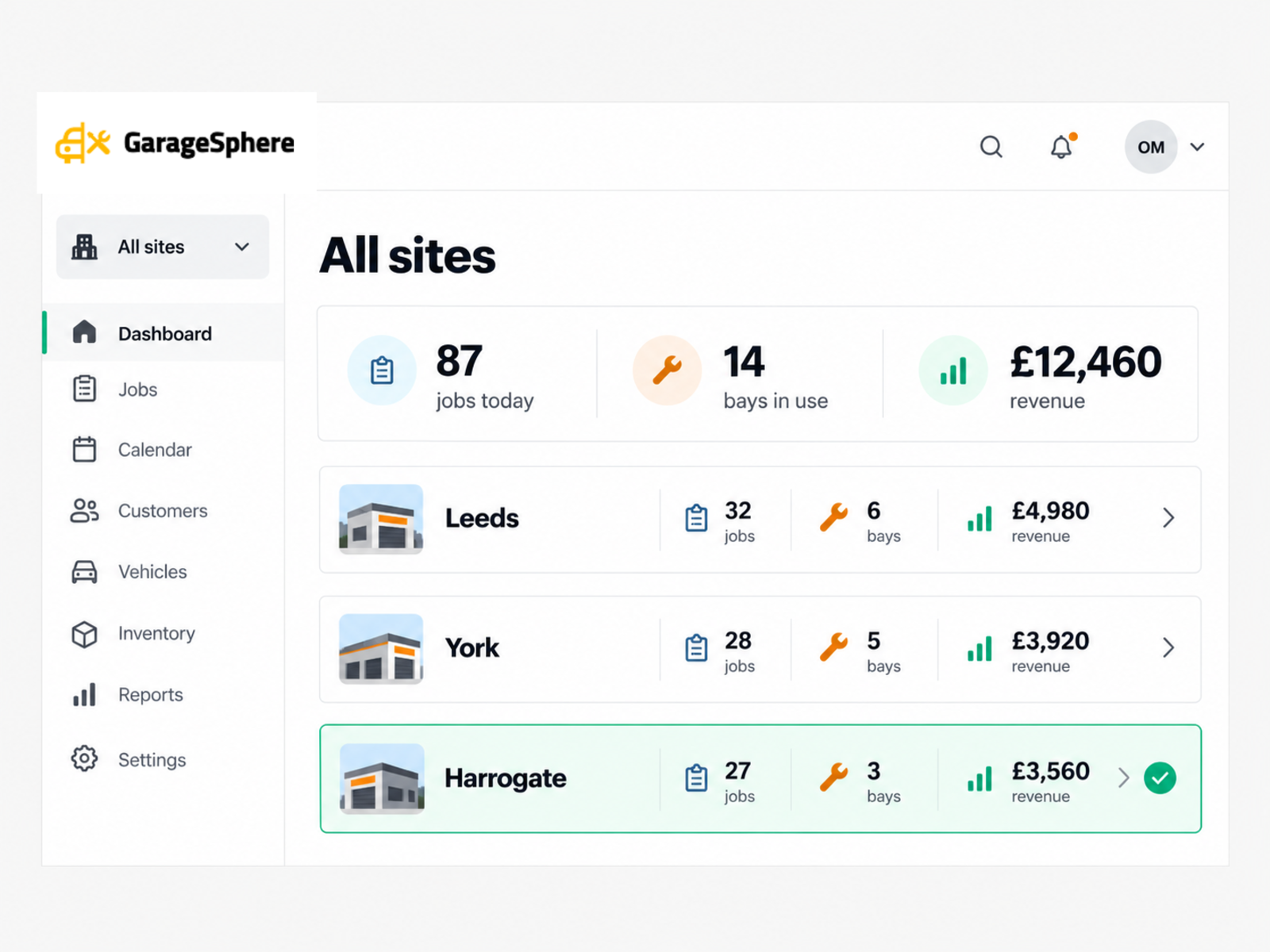The width and height of the screenshot is (1270, 952).
Task: Select the Reports bar chart icon
Action: point(84,695)
